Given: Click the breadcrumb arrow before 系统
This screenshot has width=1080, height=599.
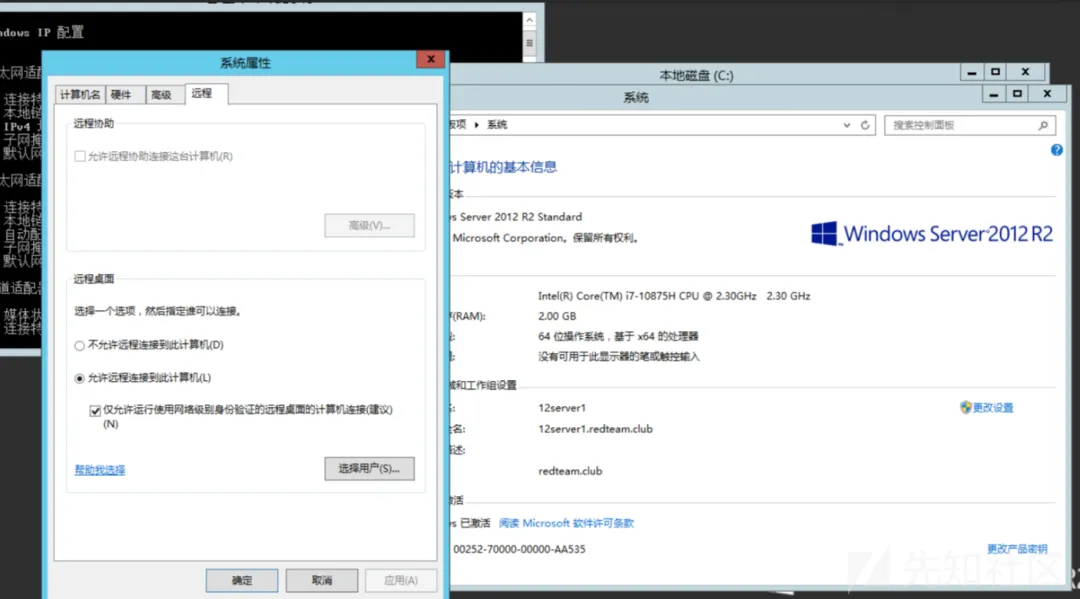Looking at the screenshot, I should click(x=477, y=125).
